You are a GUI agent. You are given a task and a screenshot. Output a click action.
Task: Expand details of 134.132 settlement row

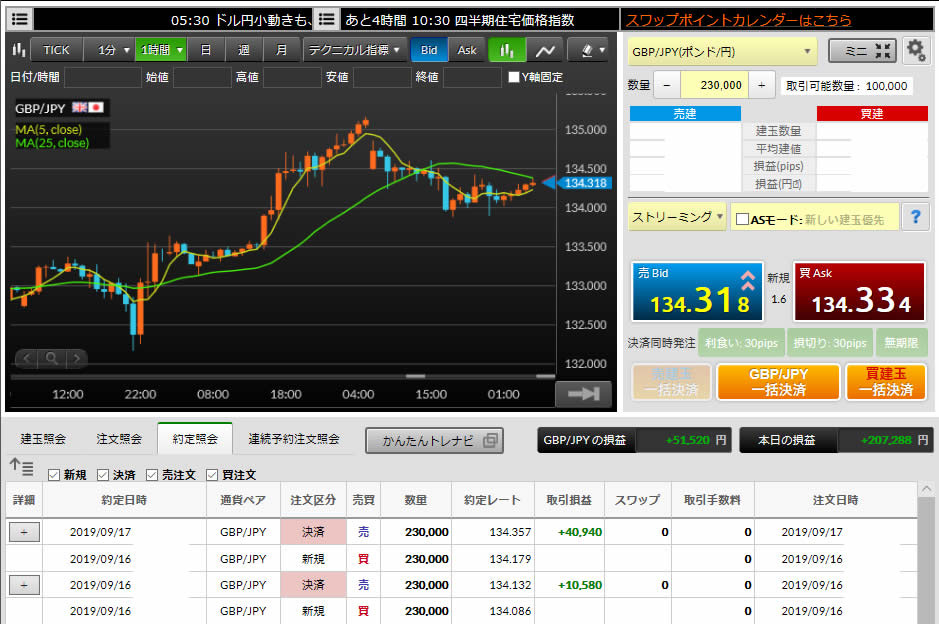click(24, 584)
